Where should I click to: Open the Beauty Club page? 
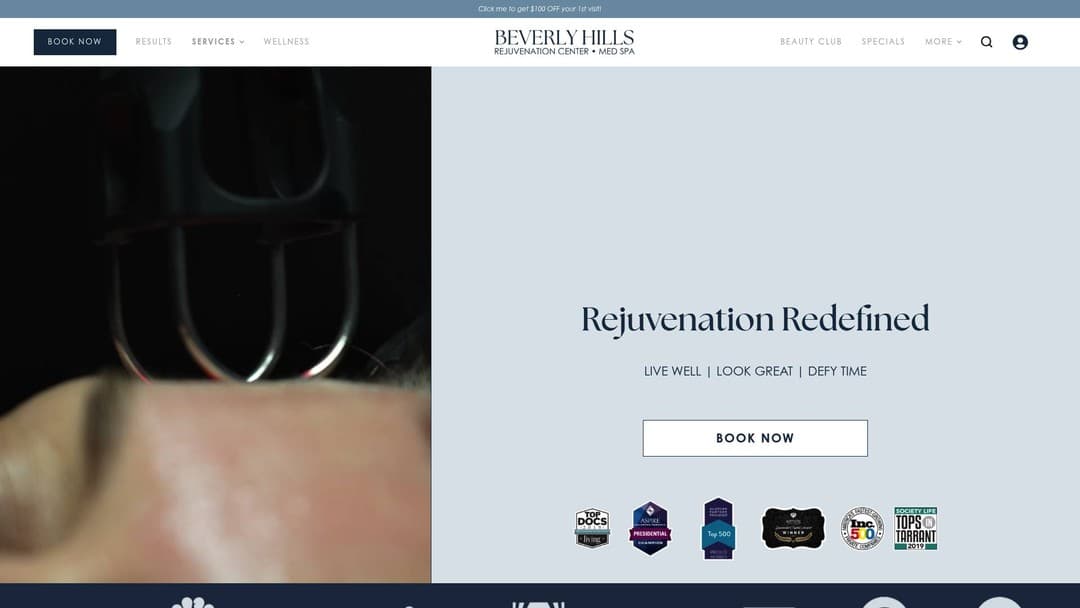click(811, 42)
